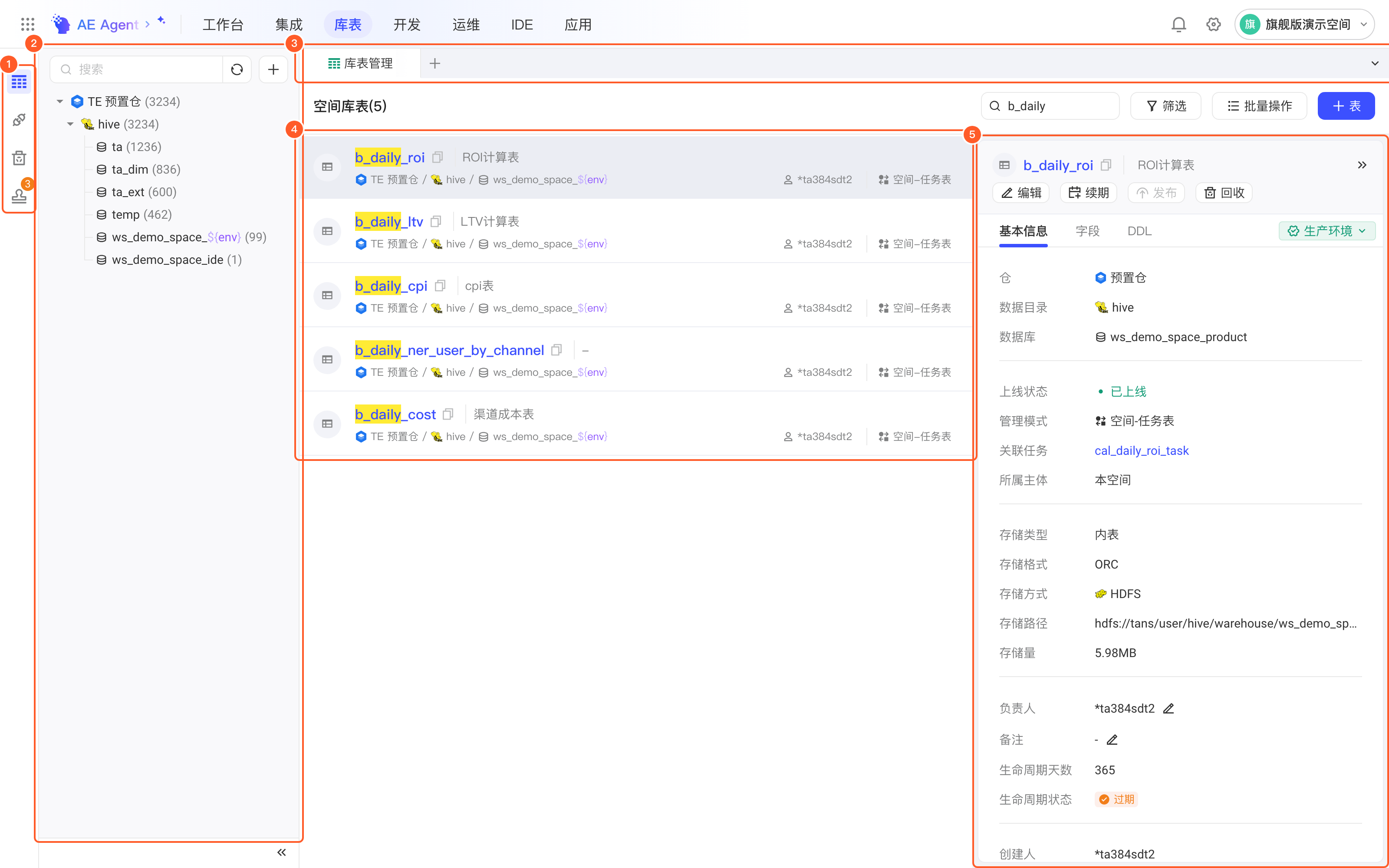The image size is (1389, 868).
Task: Copy the b_daily_ner_user_by_channel table name
Action: pyautogui.click(x=557, y=350)
